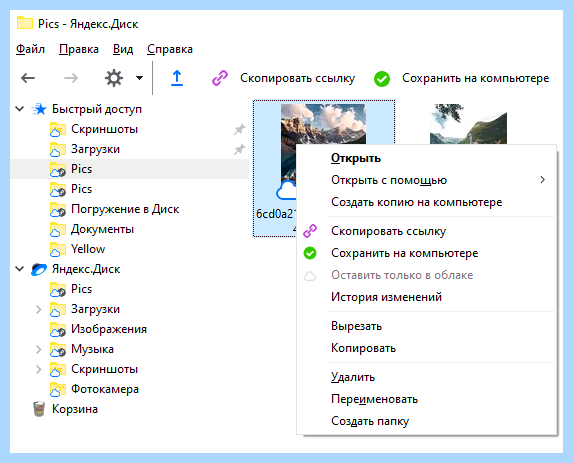Click the pin icon beside quick-access Скриншоты
Viewport: 573px width, 463px height.
click(239, 129)
